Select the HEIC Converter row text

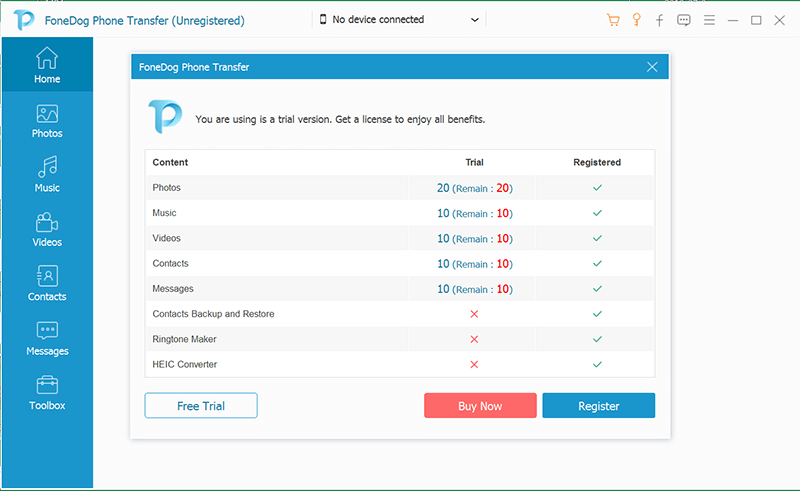point(185,364)
